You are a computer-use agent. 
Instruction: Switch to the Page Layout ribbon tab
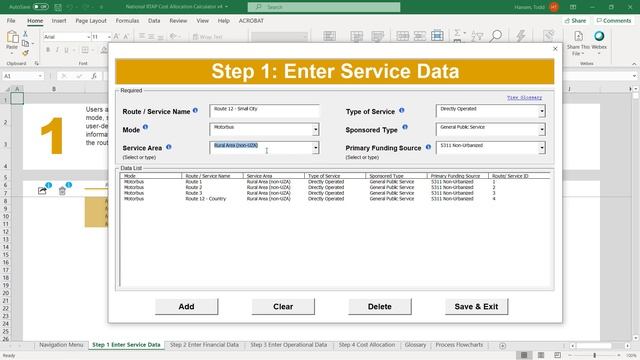point(91,20)
